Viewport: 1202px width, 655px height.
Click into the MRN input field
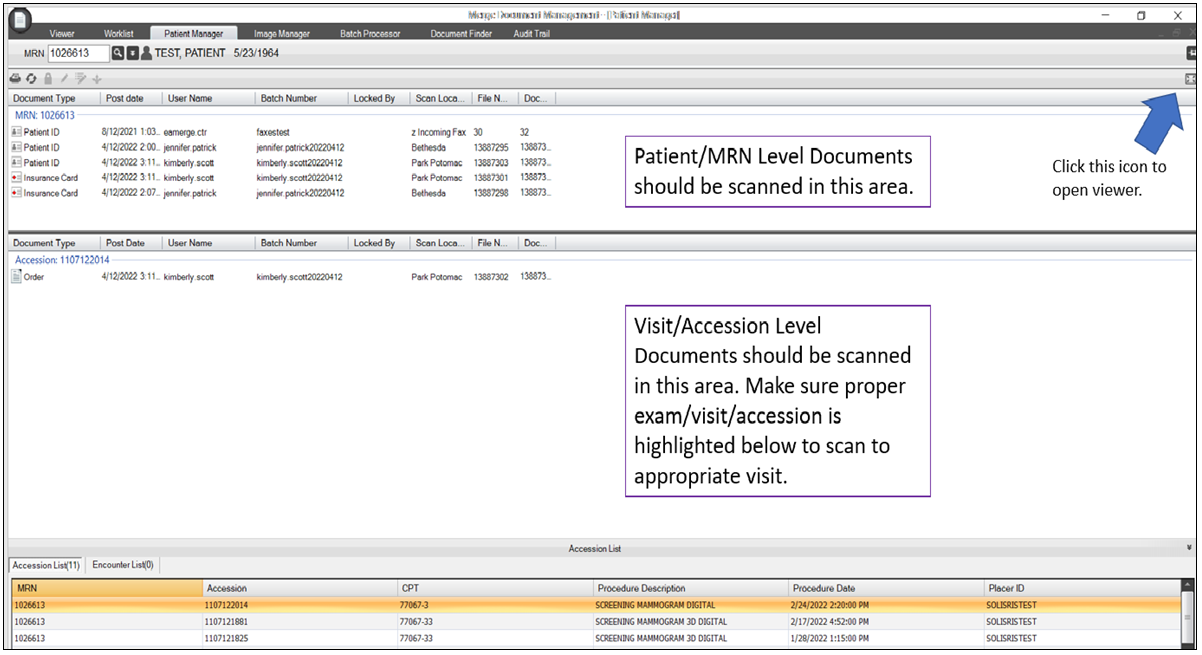(78, 53)
